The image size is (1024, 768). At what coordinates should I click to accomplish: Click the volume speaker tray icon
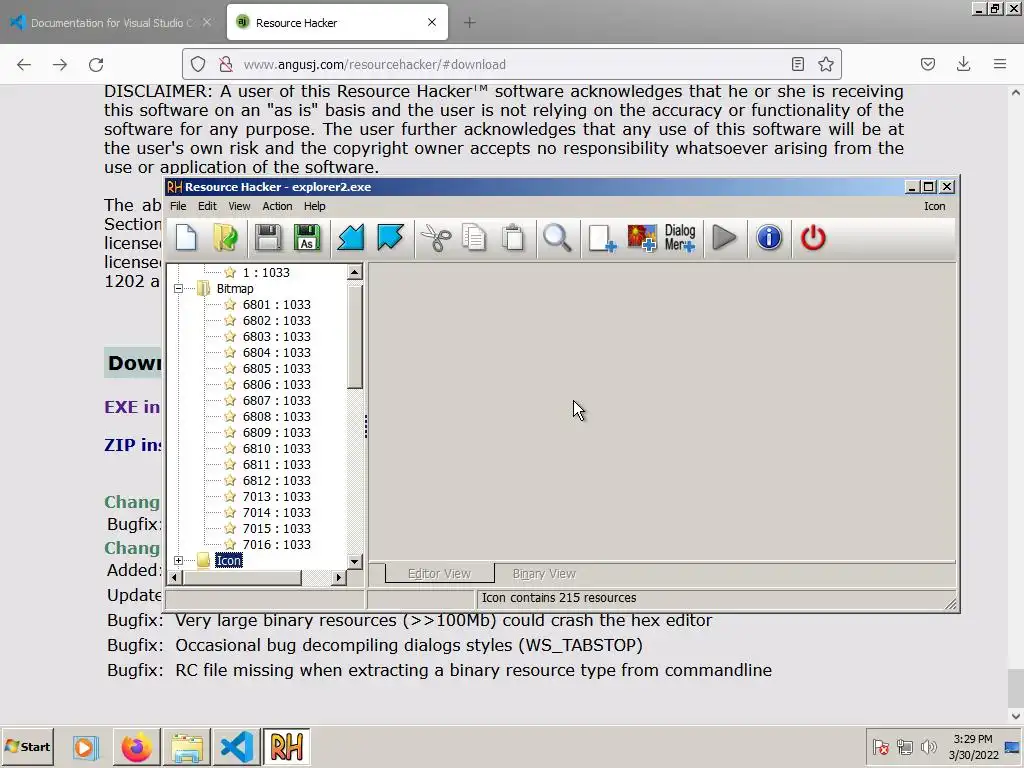point(928,746)
